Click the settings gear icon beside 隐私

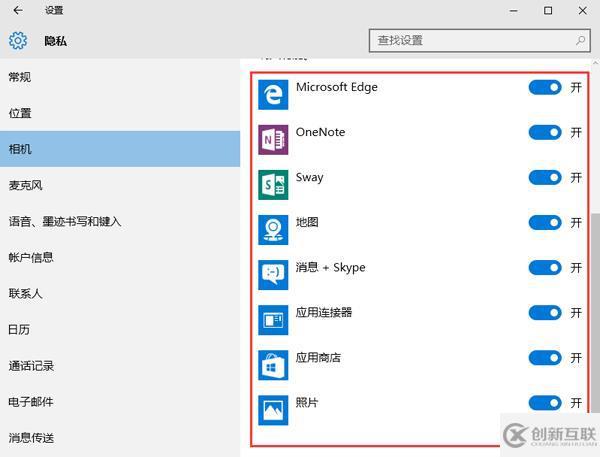tap(18, 40)
